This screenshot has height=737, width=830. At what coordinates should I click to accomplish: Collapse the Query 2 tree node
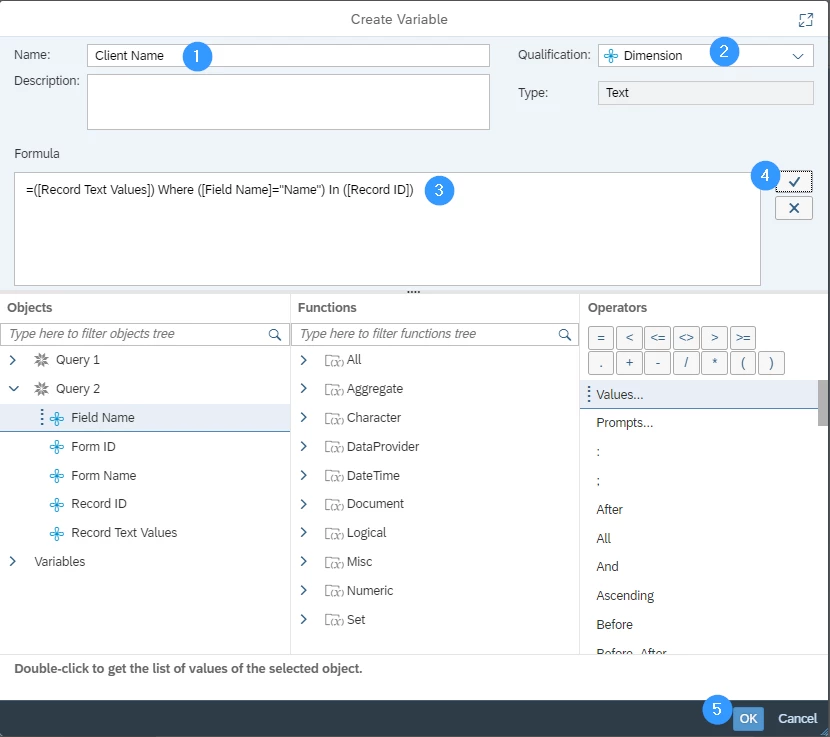coord(14,389)
